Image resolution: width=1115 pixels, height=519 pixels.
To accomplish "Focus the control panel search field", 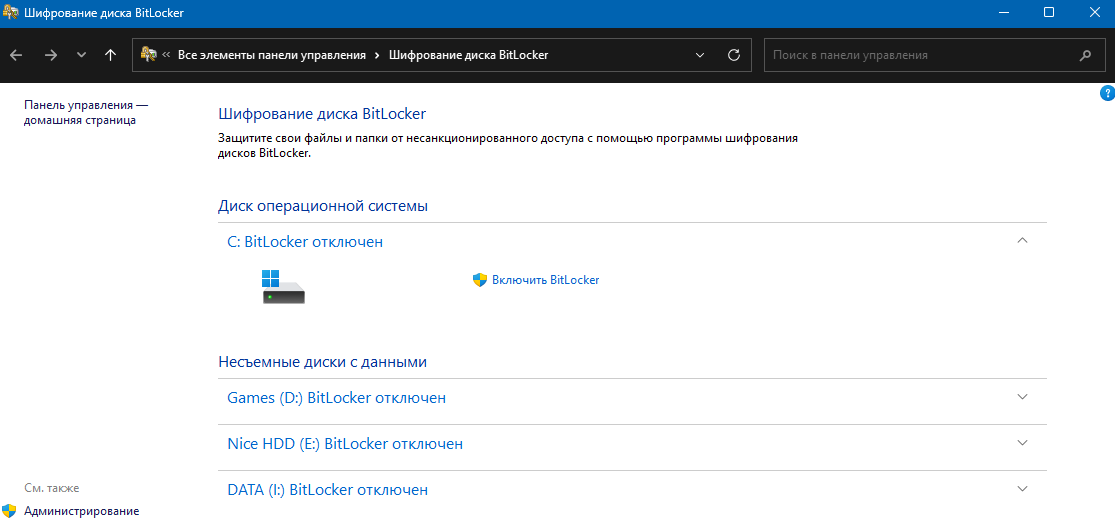I will [934, 55].
